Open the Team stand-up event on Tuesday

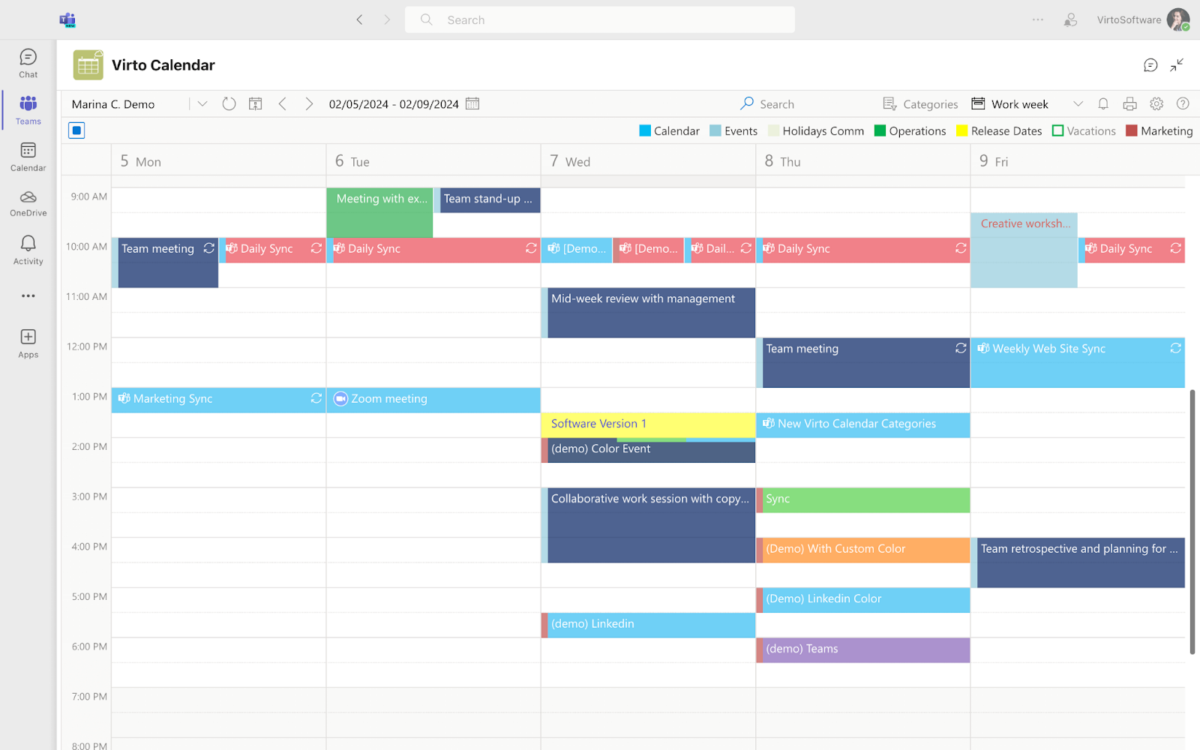click(x=487, y=199)
